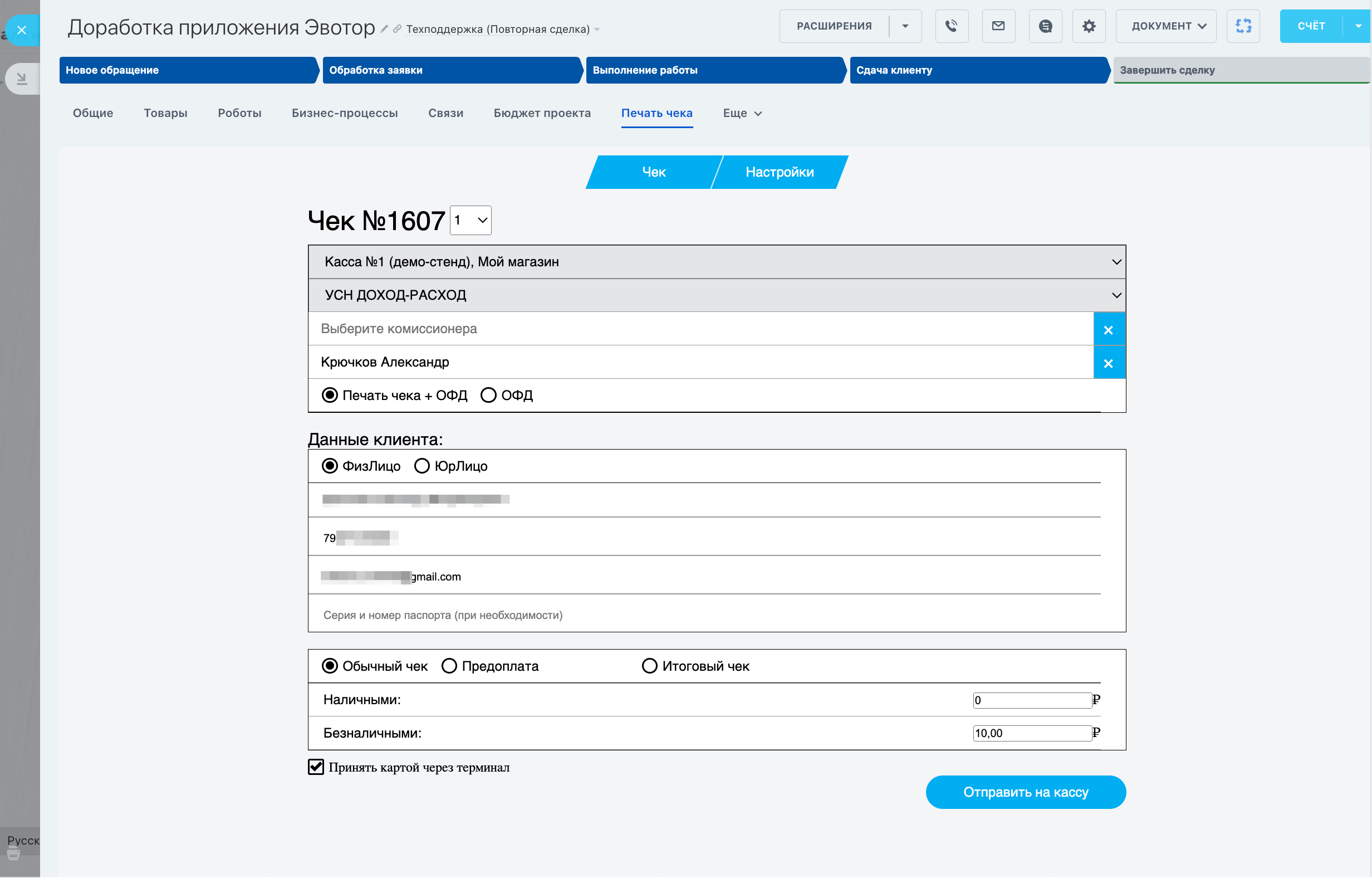The height and width of the screenshot is (878, 1372).
Task: Uncheck Принять картой через терминал
Action: click(316, 767)
